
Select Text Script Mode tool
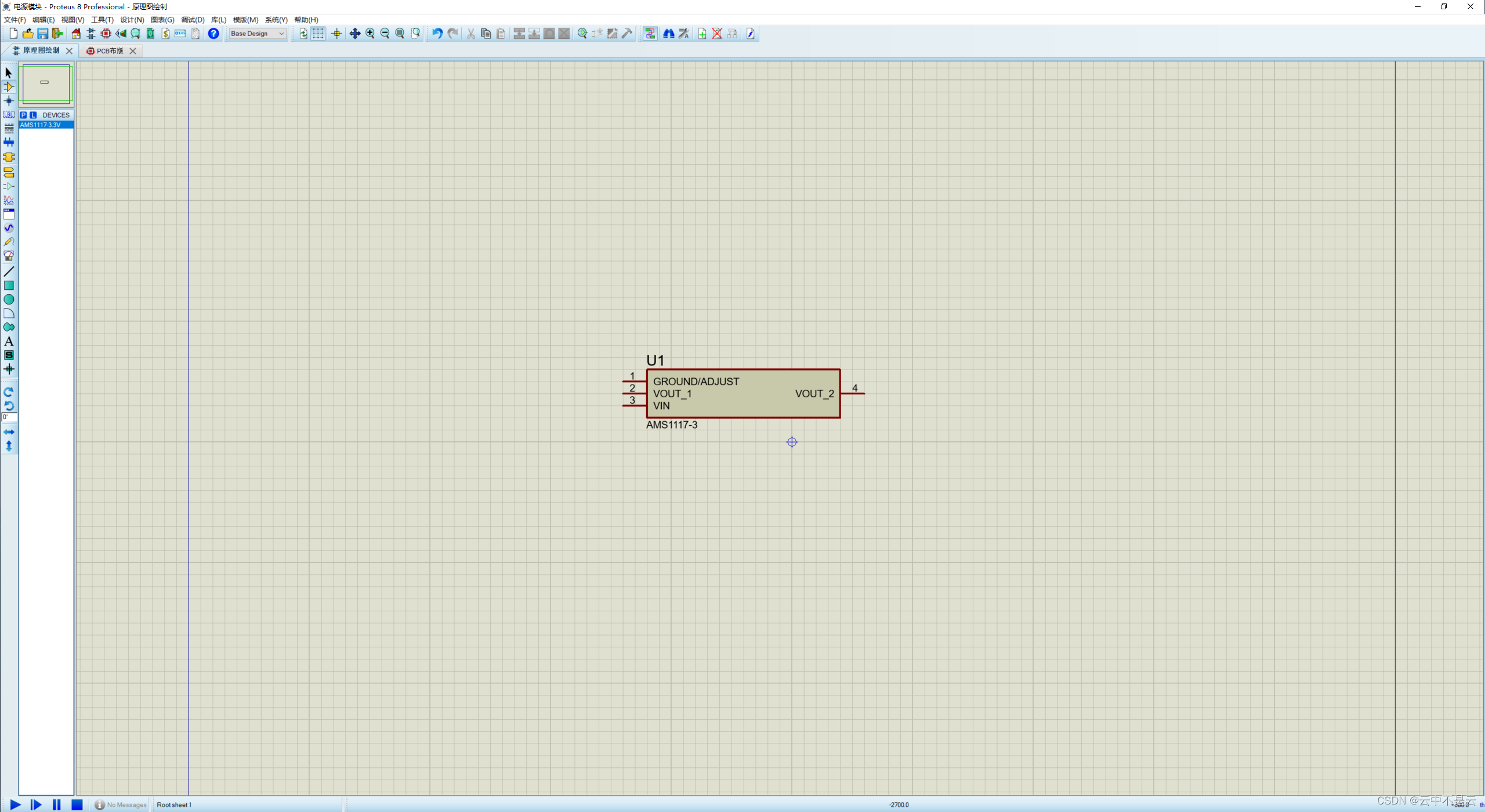tap(9, 128)
